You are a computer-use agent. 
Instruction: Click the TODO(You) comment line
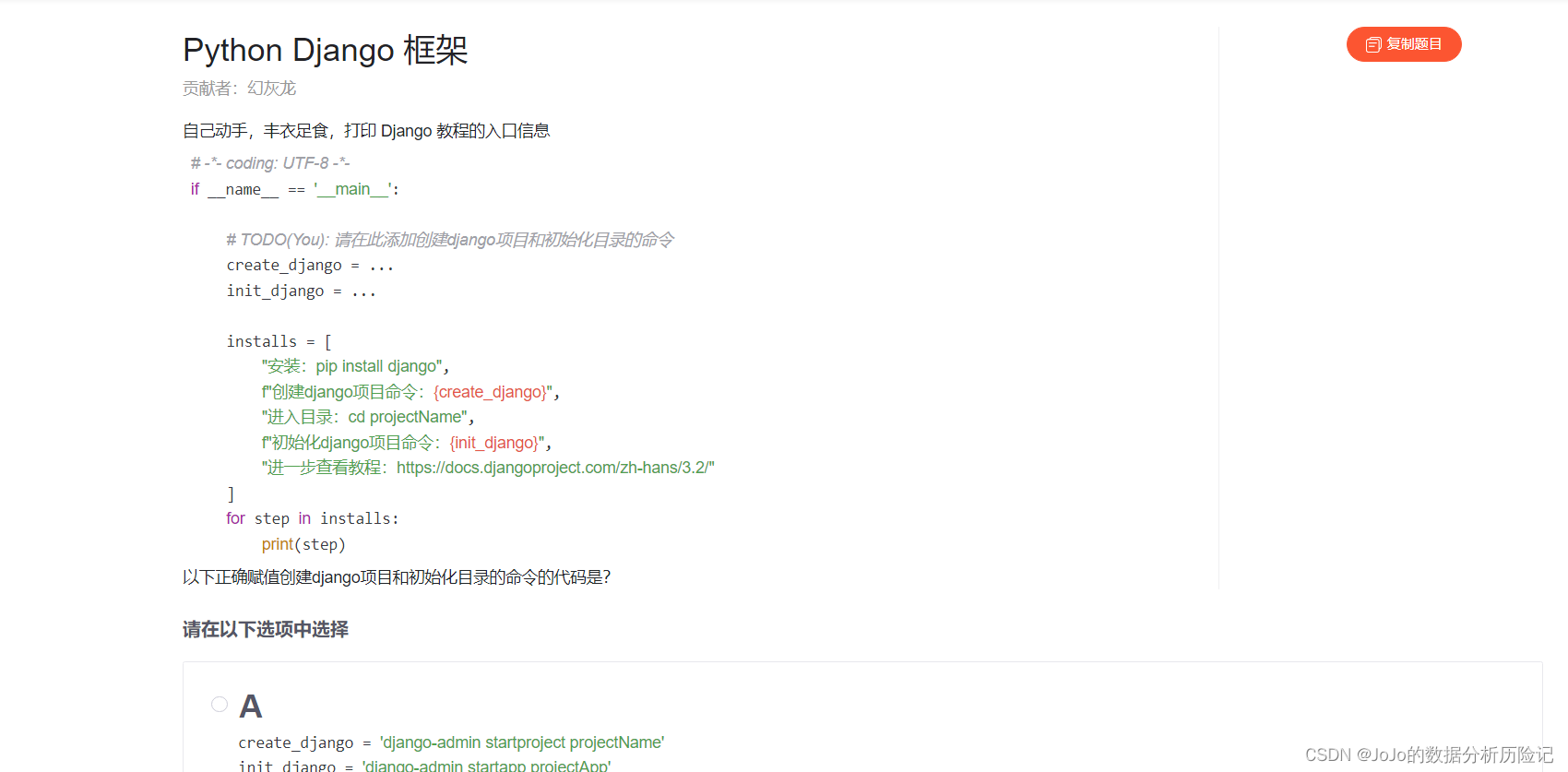tap(450, 240)
